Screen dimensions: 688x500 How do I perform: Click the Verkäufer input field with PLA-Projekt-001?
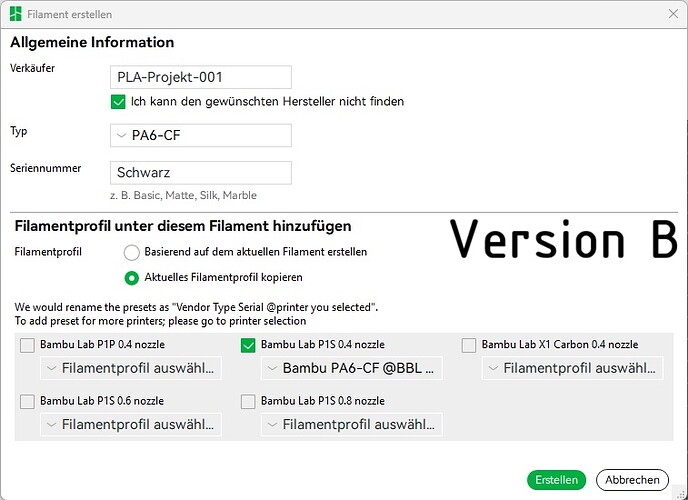point(201,77)
